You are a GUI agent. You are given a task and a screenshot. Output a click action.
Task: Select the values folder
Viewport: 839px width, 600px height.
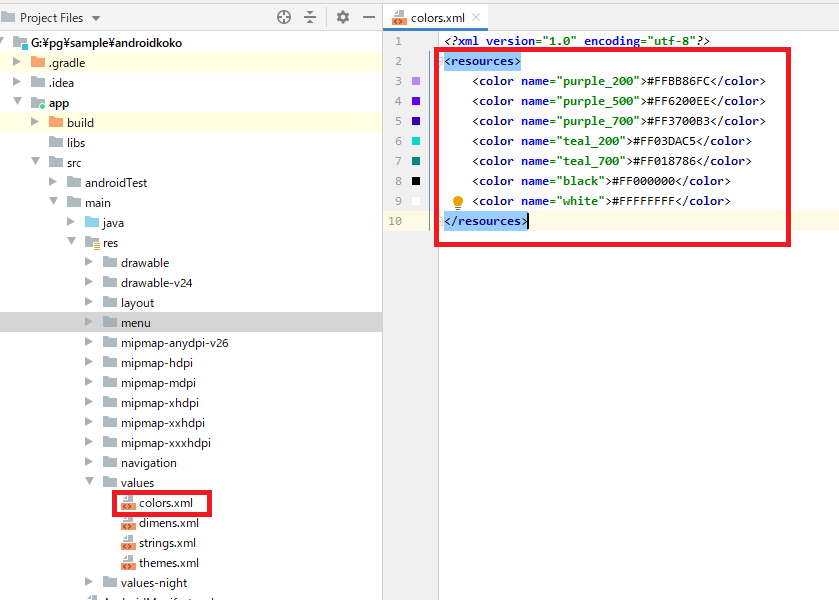click(137, 483)
